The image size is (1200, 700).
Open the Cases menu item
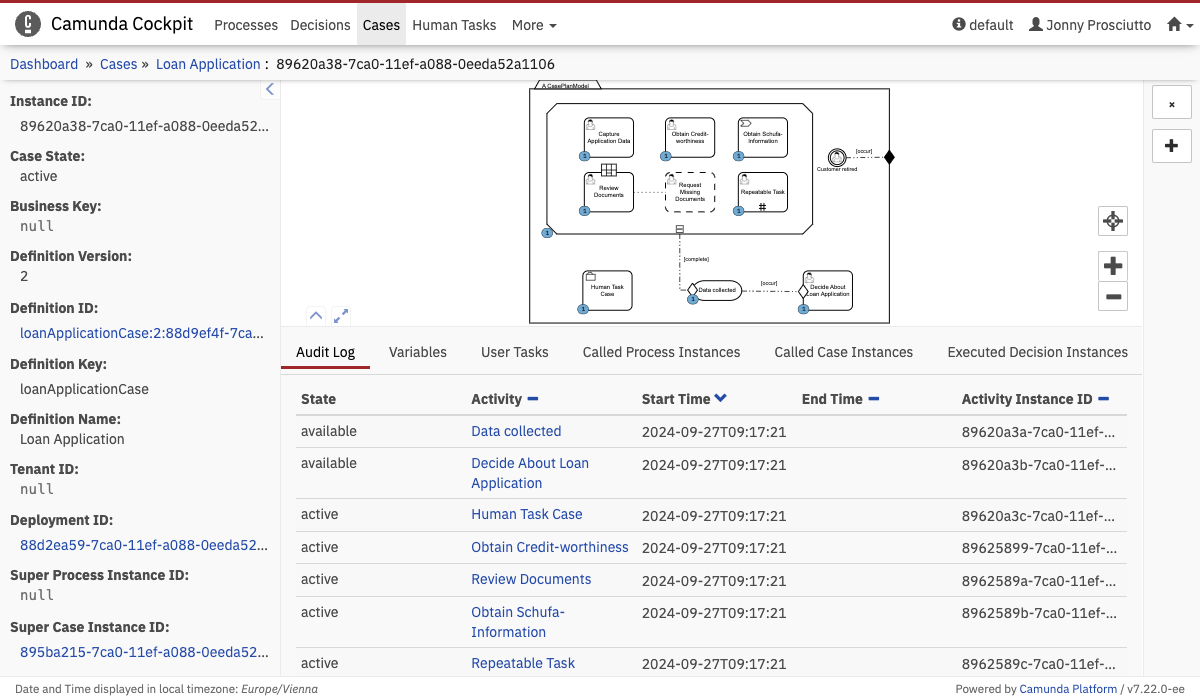pyautogui.click(x=381, y=25)
